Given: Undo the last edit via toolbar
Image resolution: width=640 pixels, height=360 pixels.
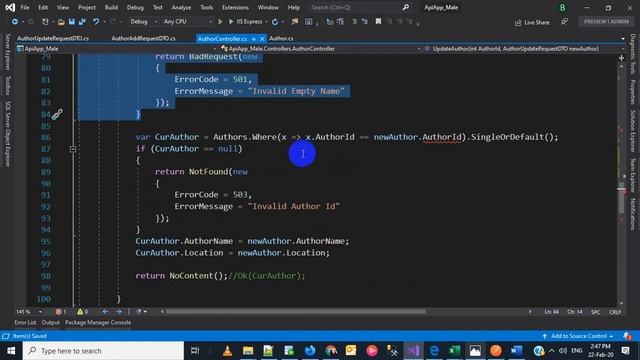Looking at the screenshot, I should coord(96,22).
